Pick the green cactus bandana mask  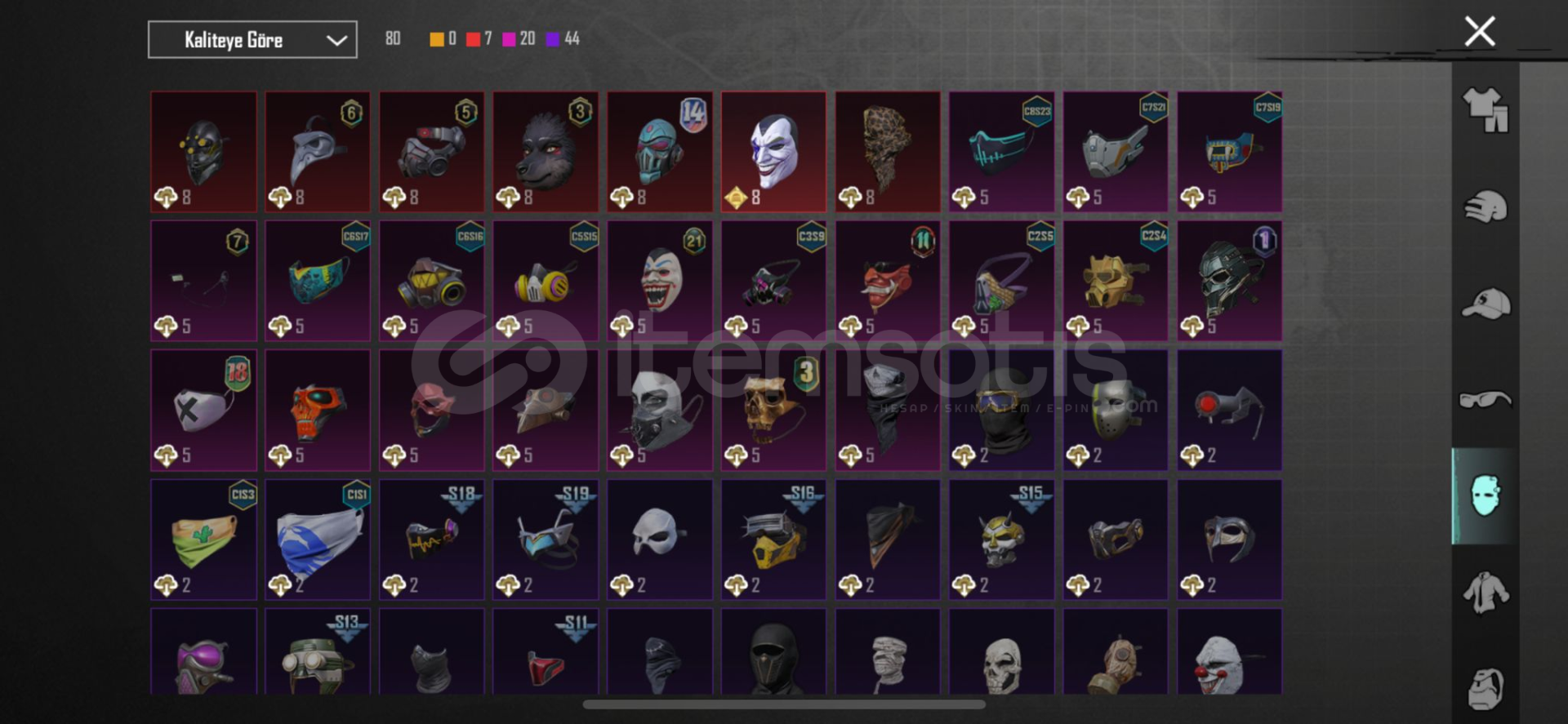(204, 540)
